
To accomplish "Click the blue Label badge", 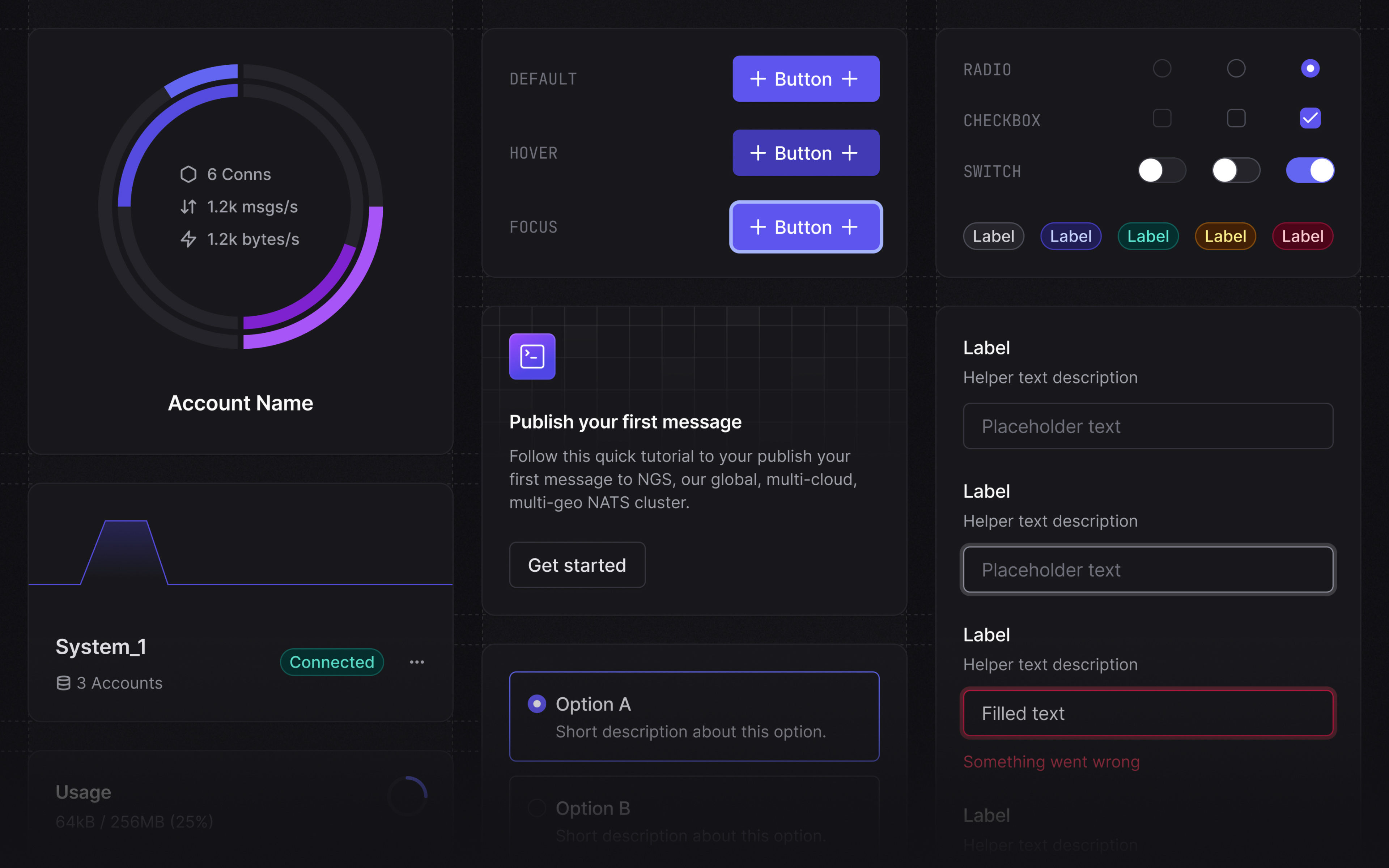I will click(x=1071, y=236).
